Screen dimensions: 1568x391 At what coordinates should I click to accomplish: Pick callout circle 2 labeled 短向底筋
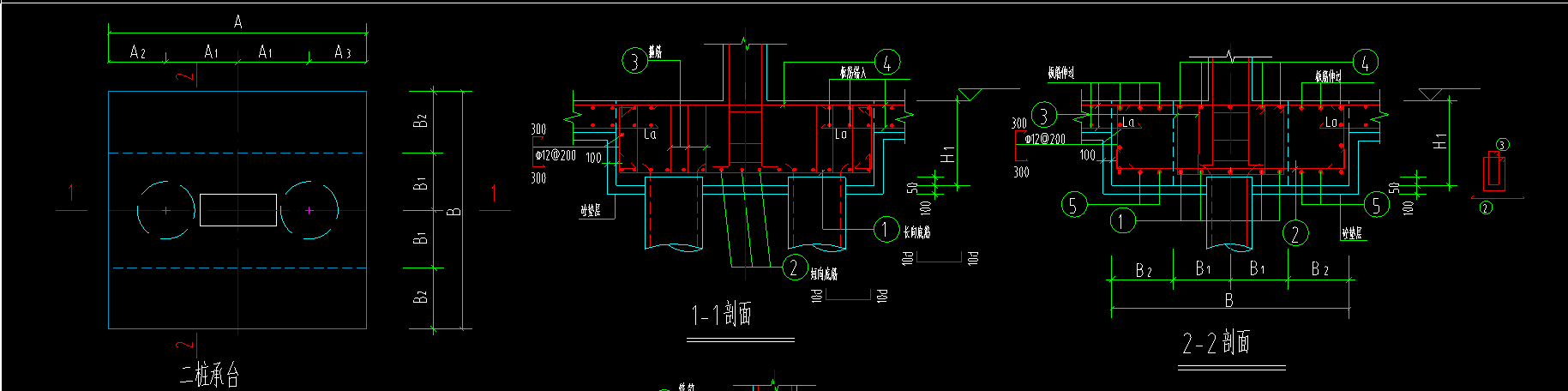[795, 268]
